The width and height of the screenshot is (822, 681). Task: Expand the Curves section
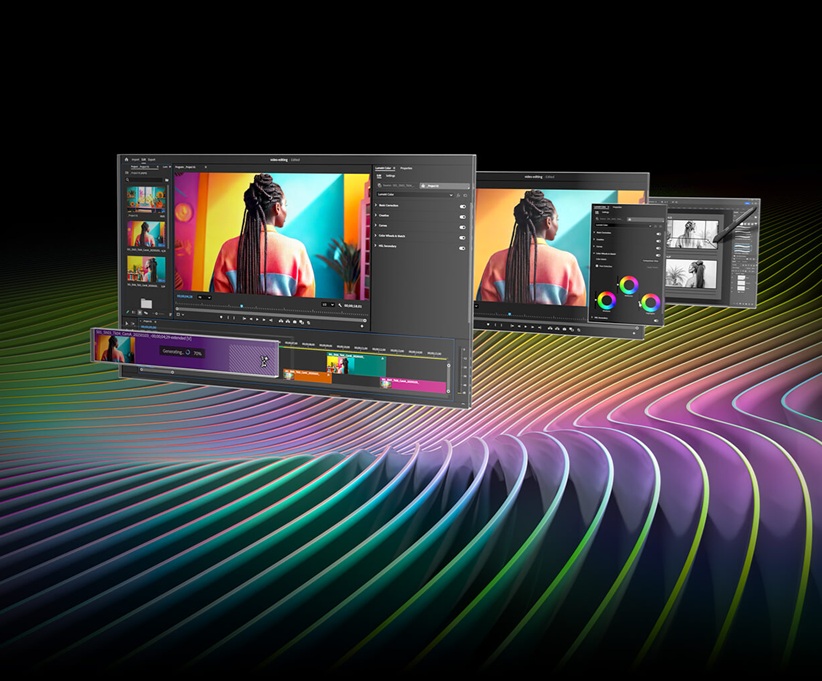[375, 225]
